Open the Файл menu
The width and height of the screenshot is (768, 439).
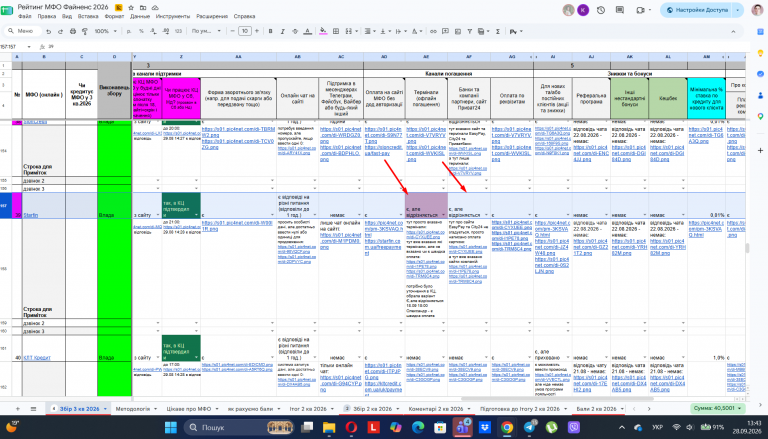click(24, 16)
